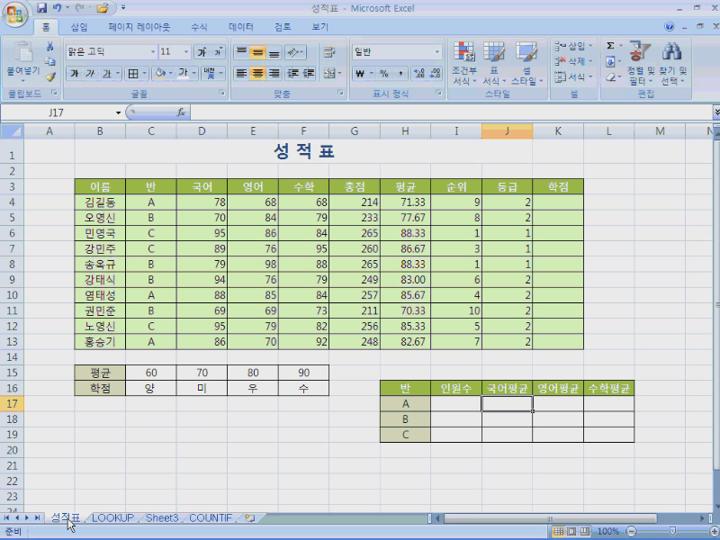Image resolution: width=720 pixels, height=540 pixels.
Task: Expand the Insert cells (삽입) dropdown
Action: [591, 46]
